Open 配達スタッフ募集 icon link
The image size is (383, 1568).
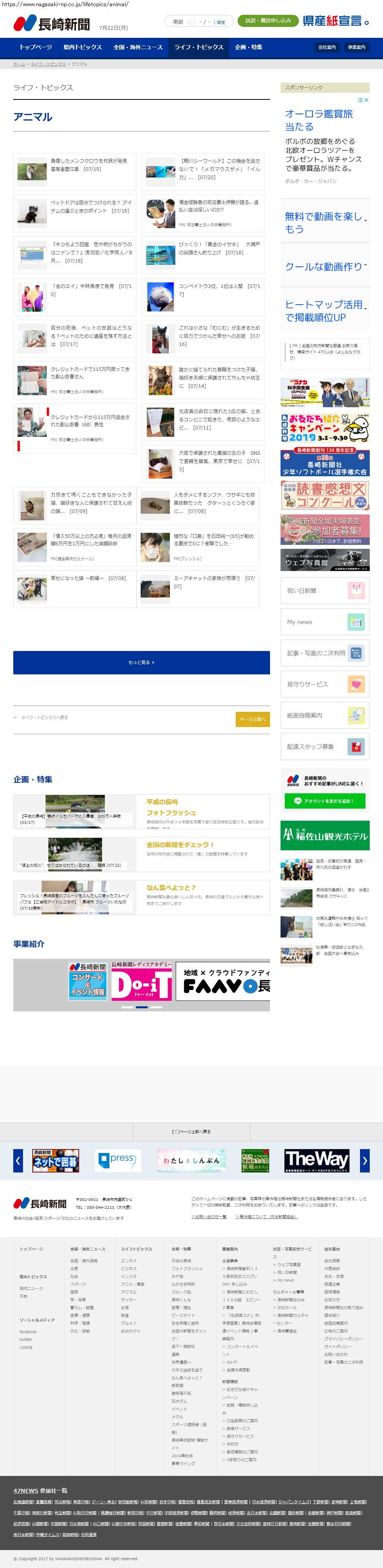tap(325, 746)
